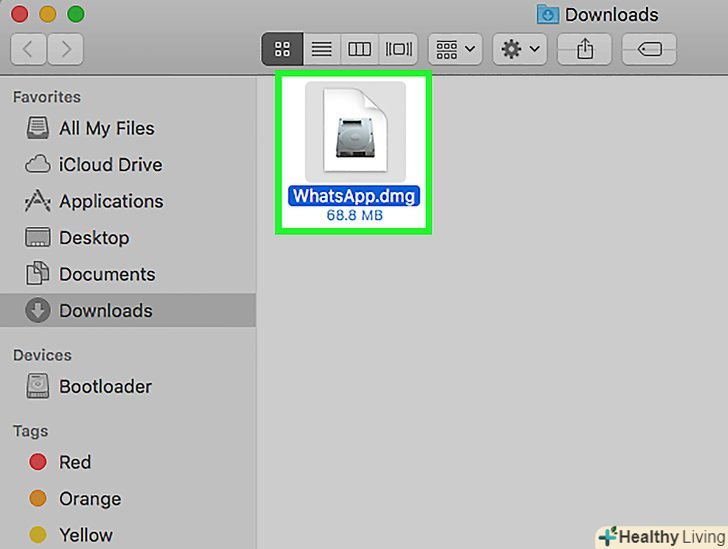This screenshot has width=728, height=549.
Task: Click the orange tag color dot
Action: (38, 498)
